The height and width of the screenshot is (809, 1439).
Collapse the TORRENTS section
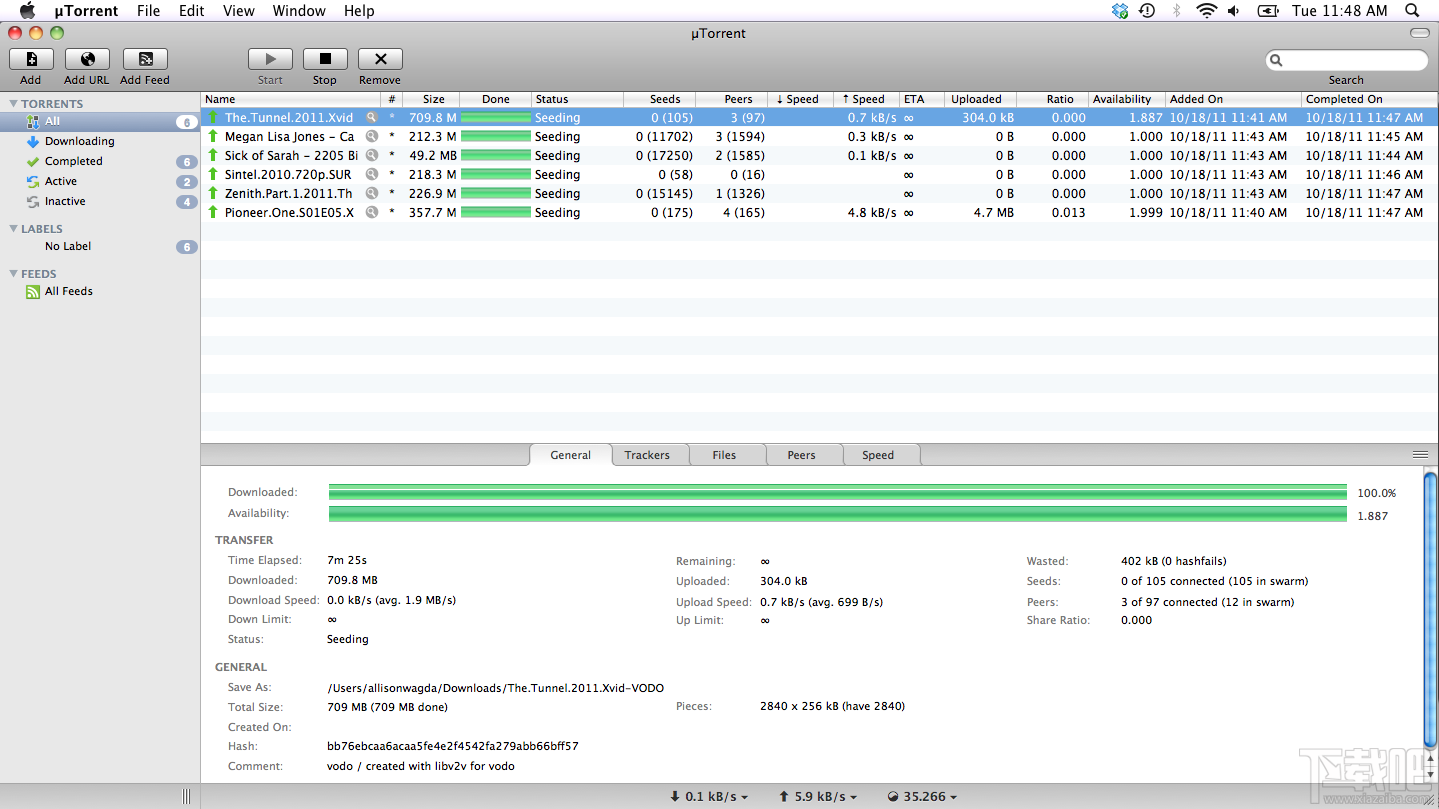click(x=11, y=103)
